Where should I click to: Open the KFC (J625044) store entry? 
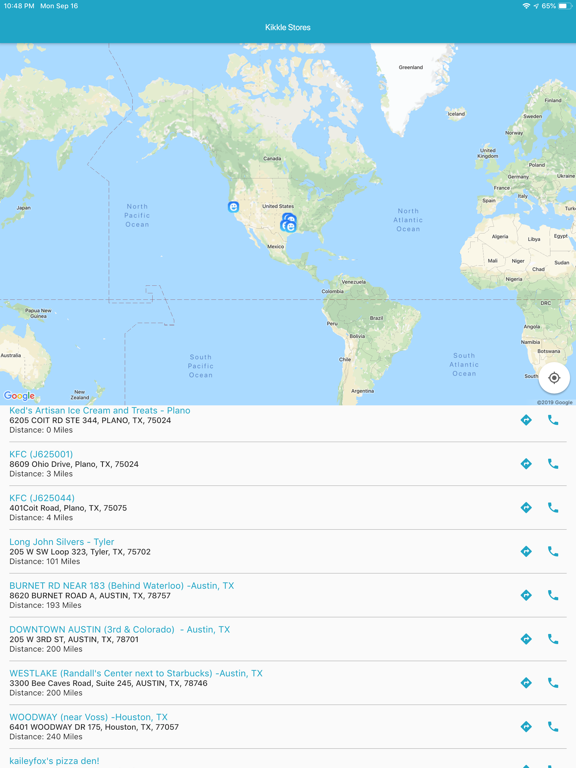[42, 498]
